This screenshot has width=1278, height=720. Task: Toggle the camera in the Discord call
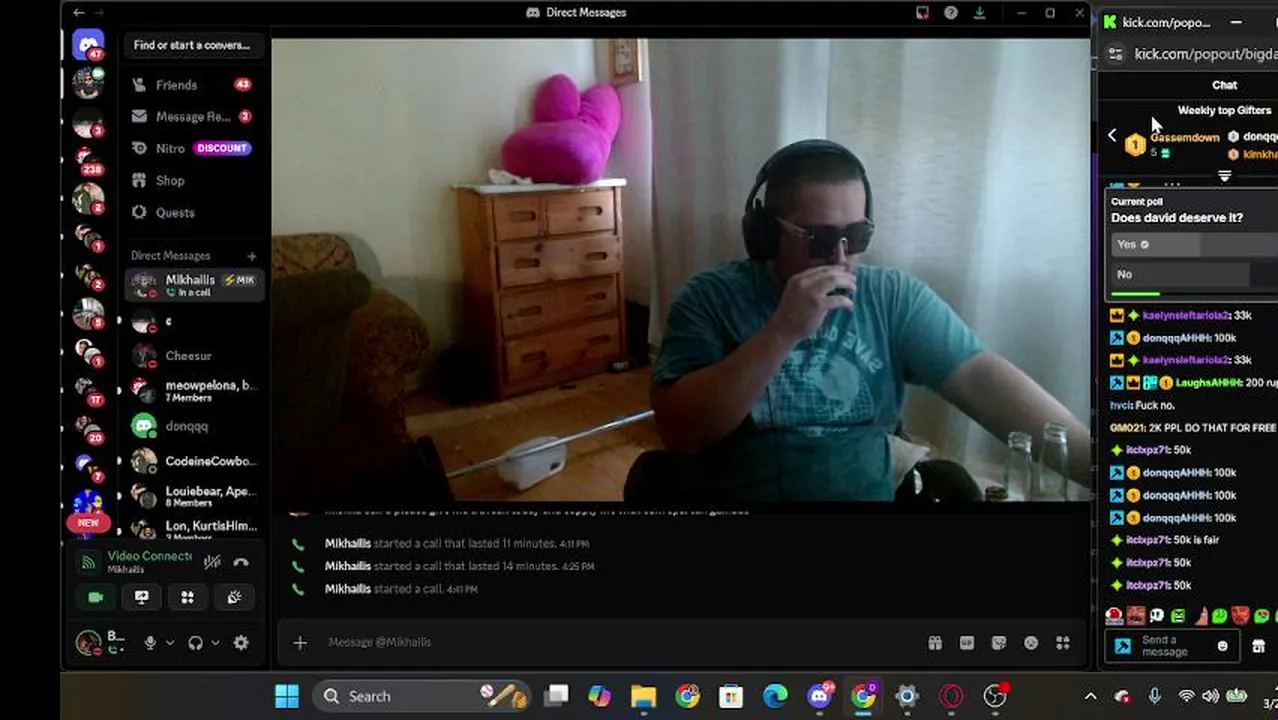[96, 597]
